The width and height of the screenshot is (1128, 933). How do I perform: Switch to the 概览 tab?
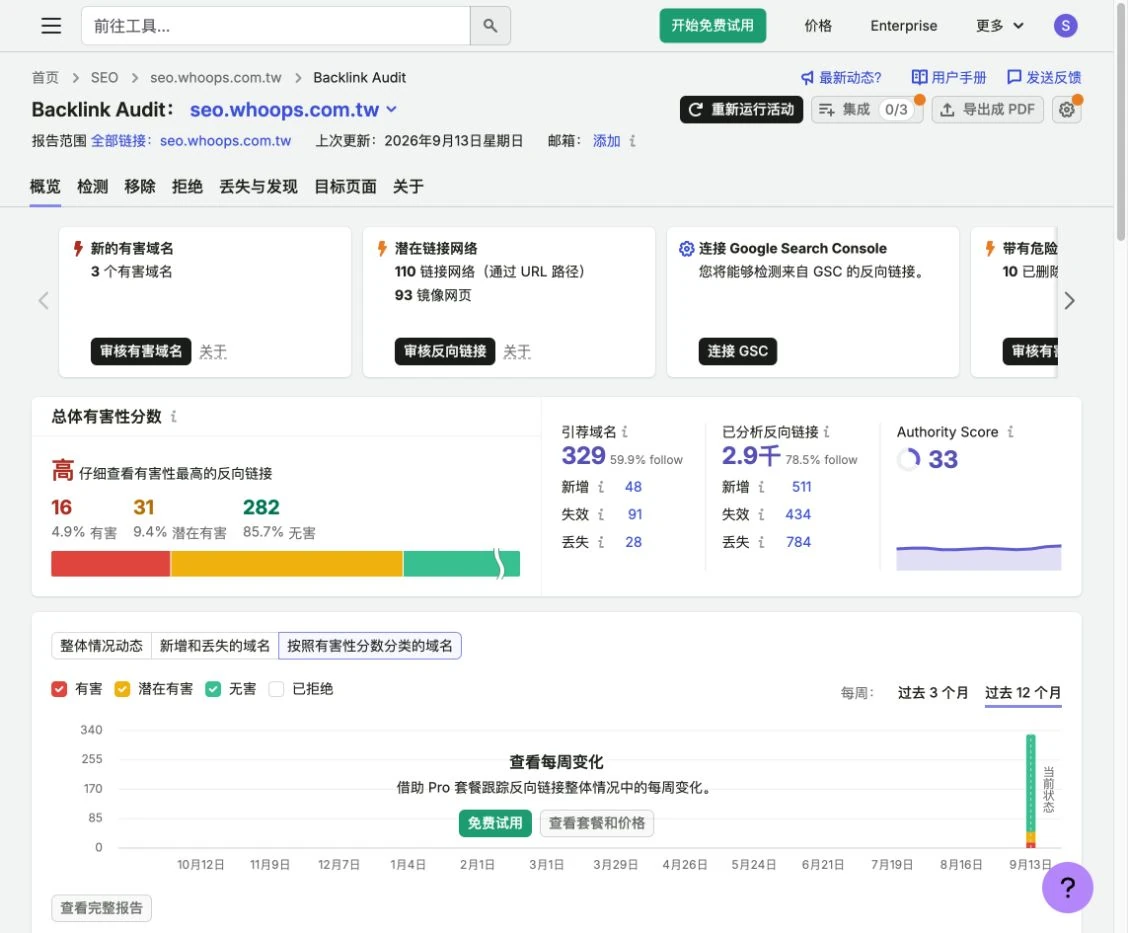point(45,187)
